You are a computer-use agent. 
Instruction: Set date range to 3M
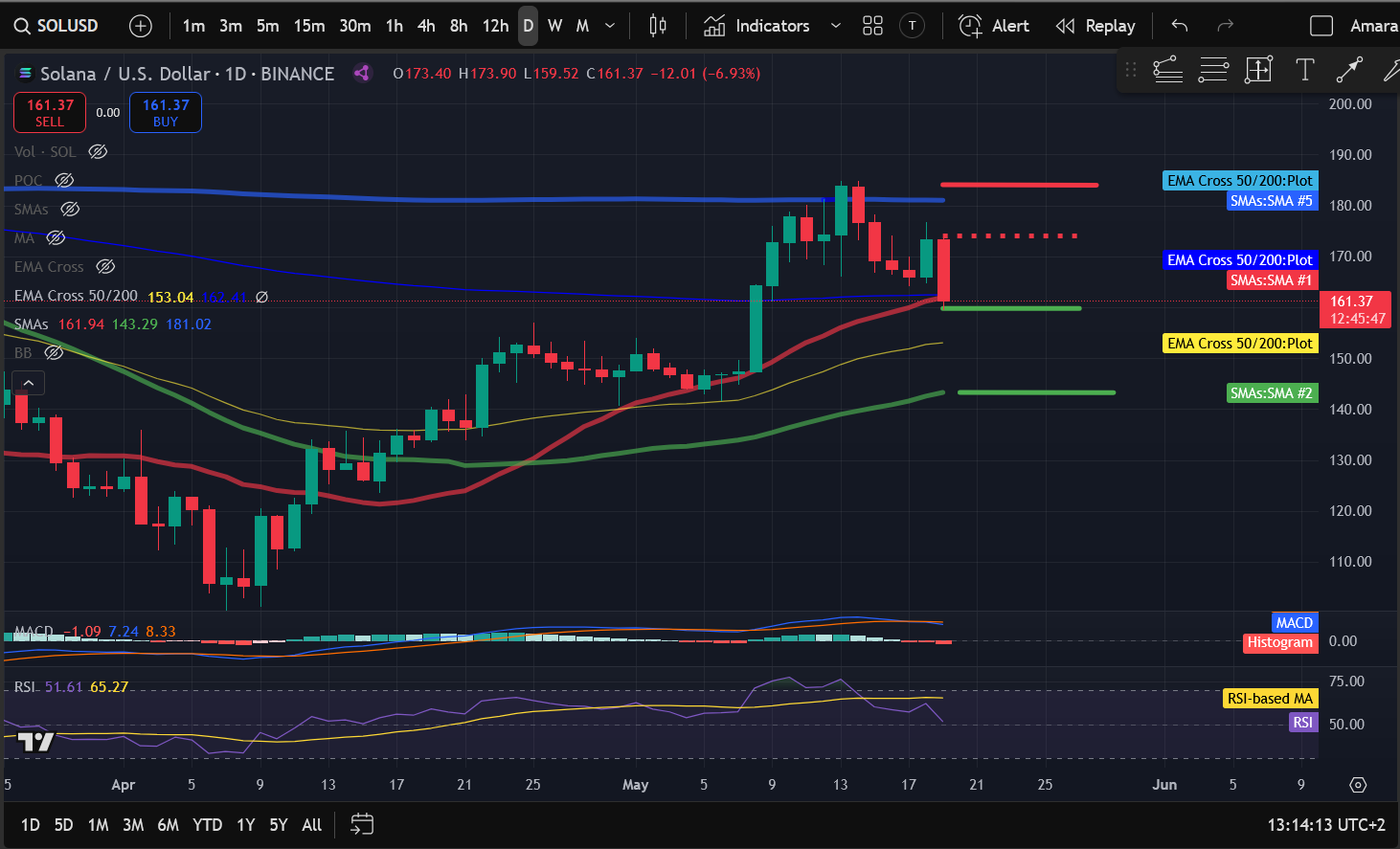click(133, 824)
